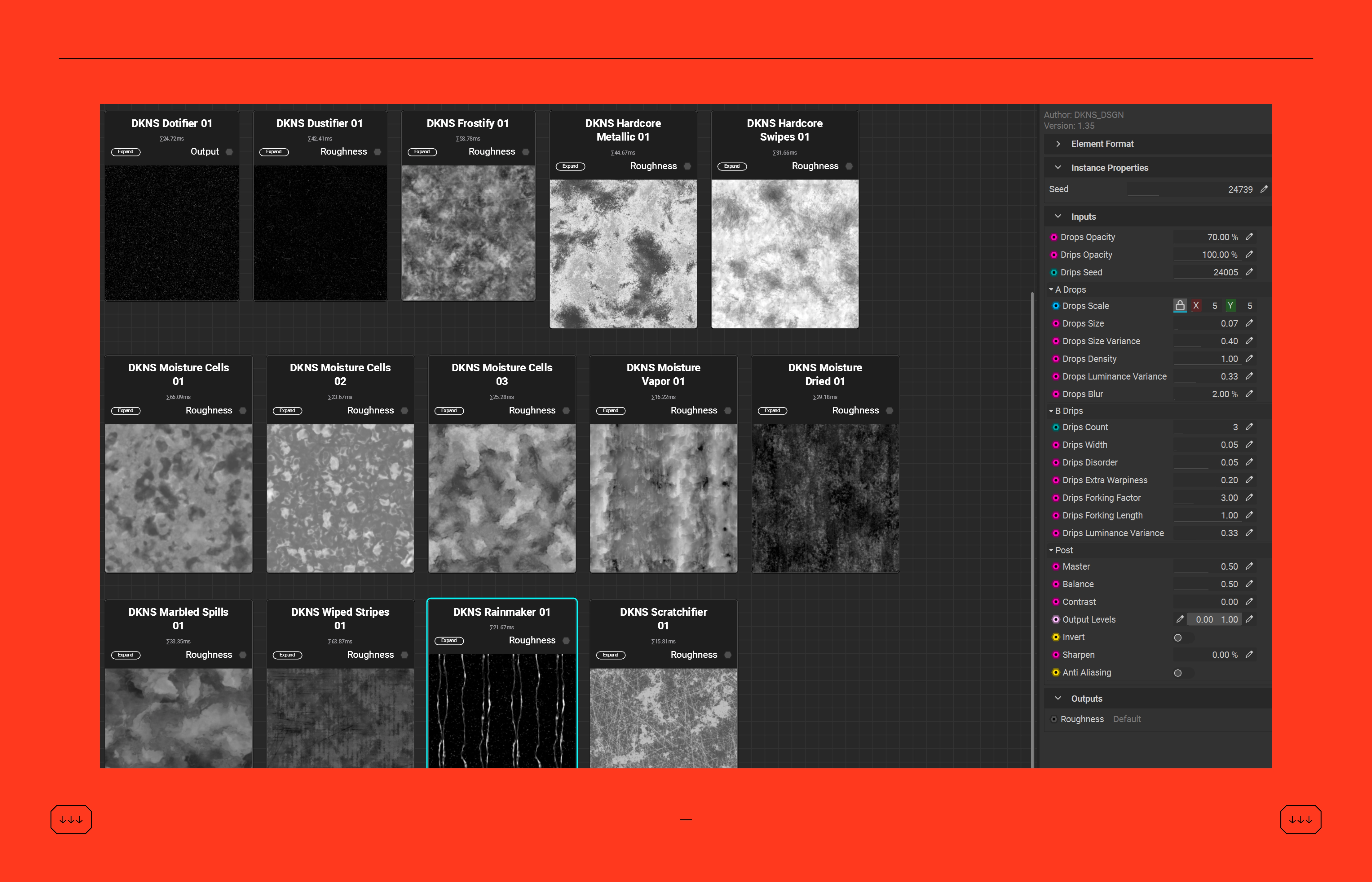Image resolution: width=1372 pixels, height=882 pixels.
Task: Click the pencil icon next to Seed
Action: 1264,189
